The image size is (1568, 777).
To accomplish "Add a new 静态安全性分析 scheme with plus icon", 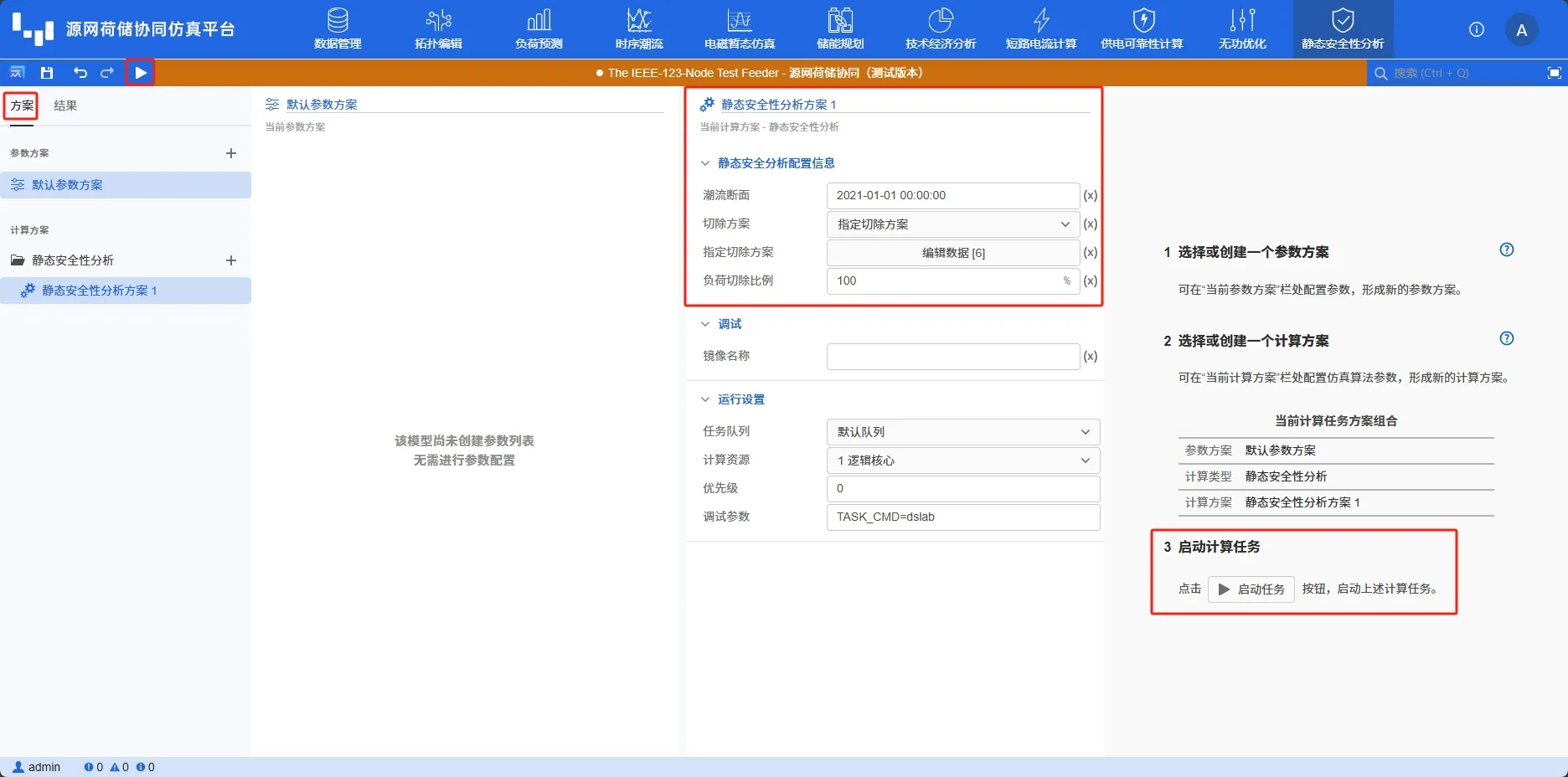I will click(x=231, y=260).
